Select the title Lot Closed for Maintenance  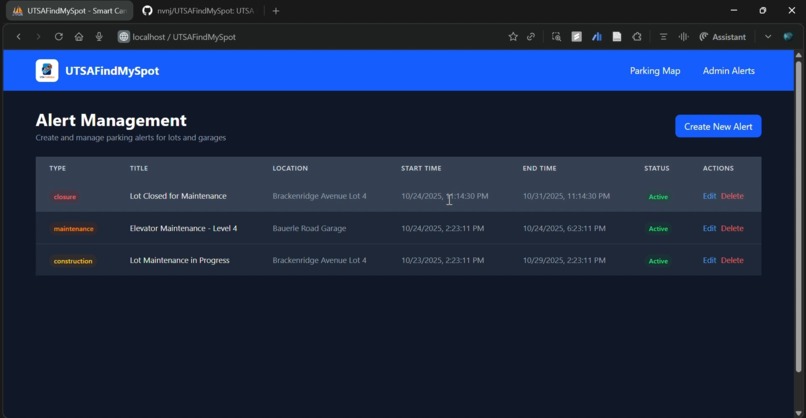click(x=178, y=196)
